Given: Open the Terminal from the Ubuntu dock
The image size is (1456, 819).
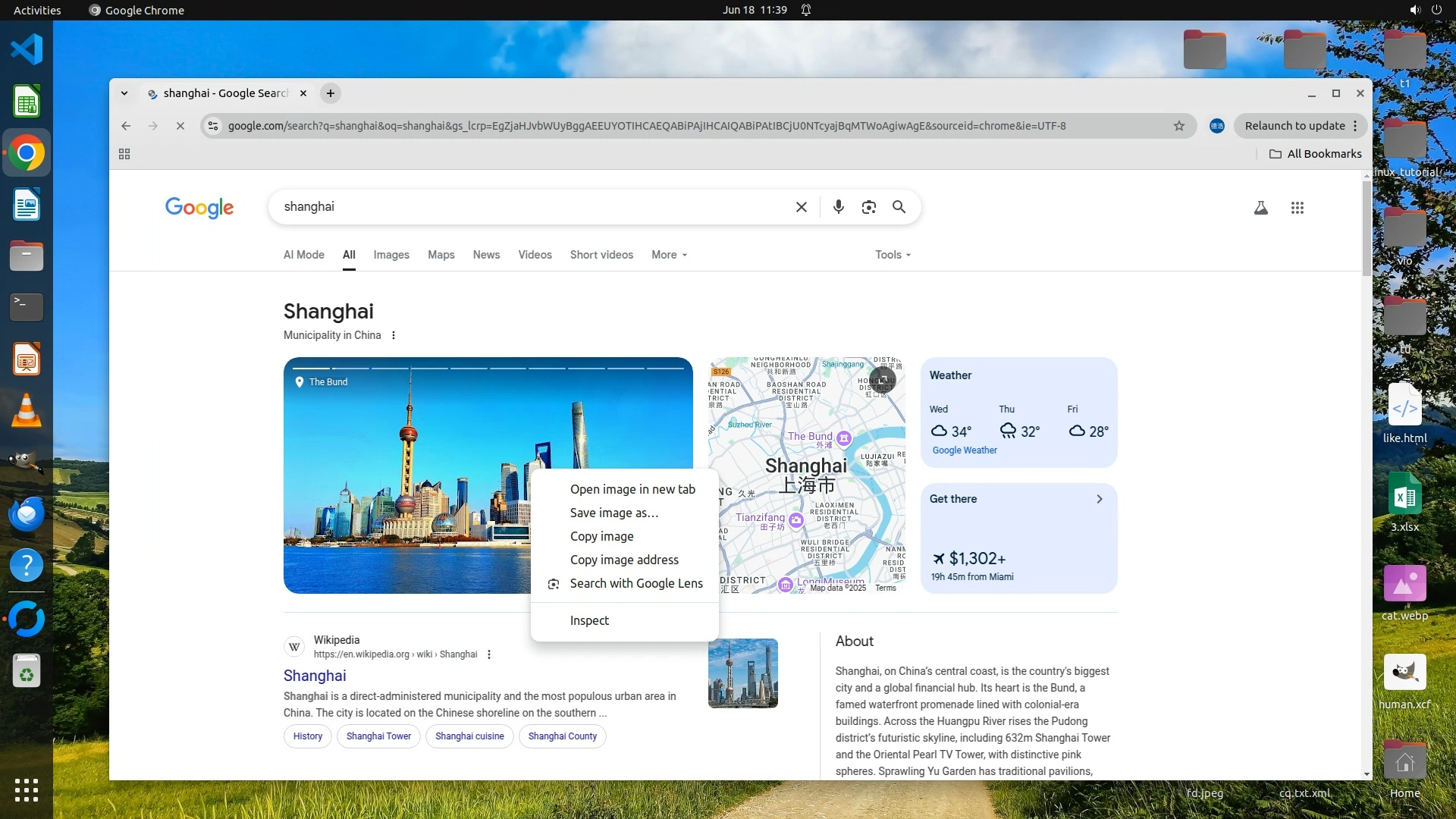Looking at the screenshot, I should (27, 307).
